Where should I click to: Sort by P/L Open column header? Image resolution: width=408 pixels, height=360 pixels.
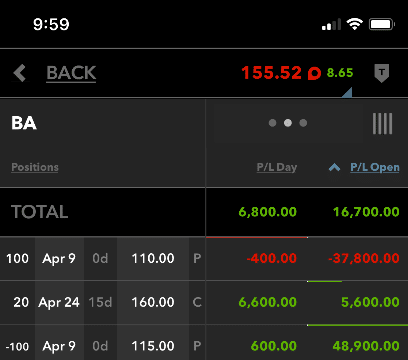pos(375,167)
